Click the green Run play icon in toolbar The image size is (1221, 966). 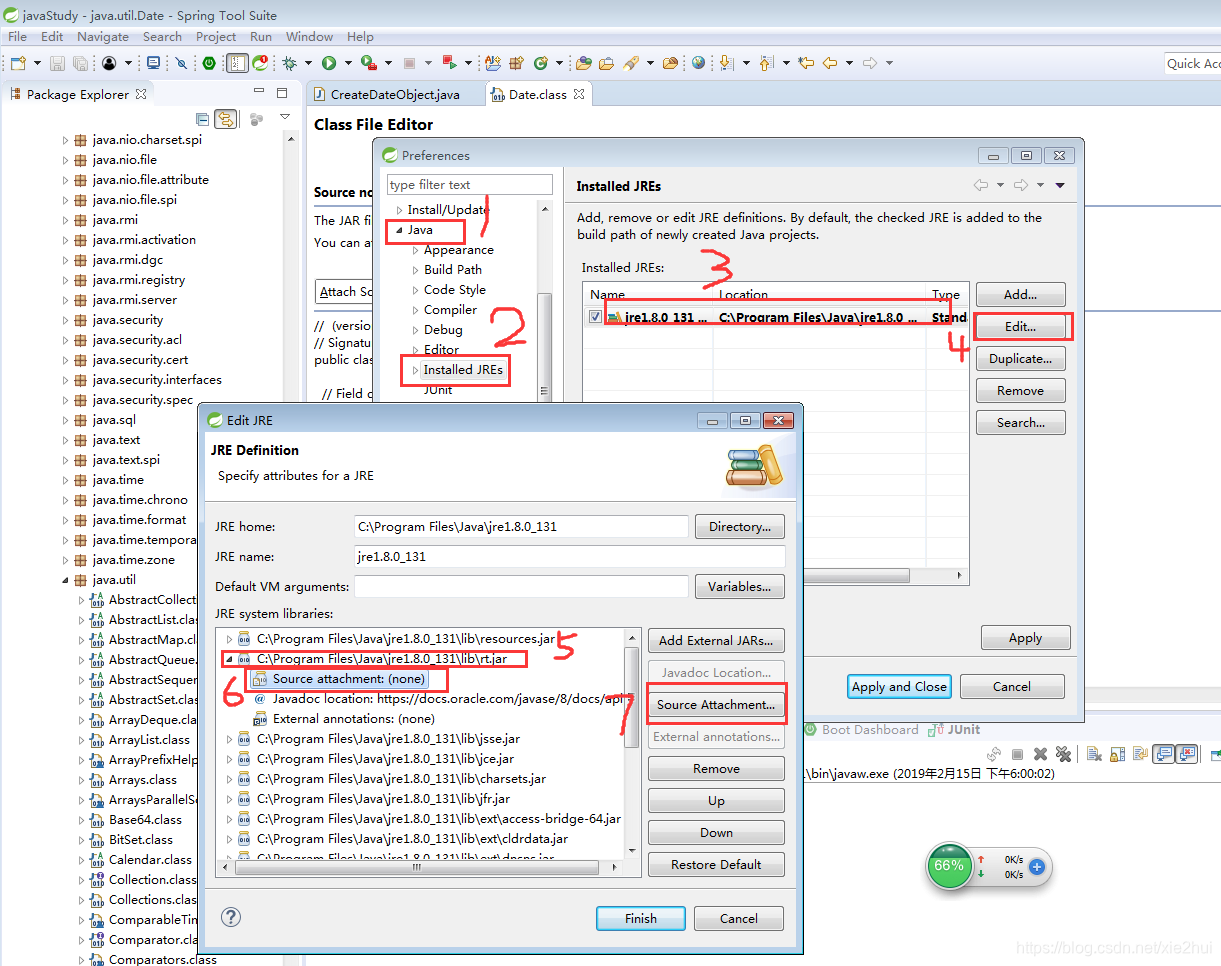tap(328, 63)
